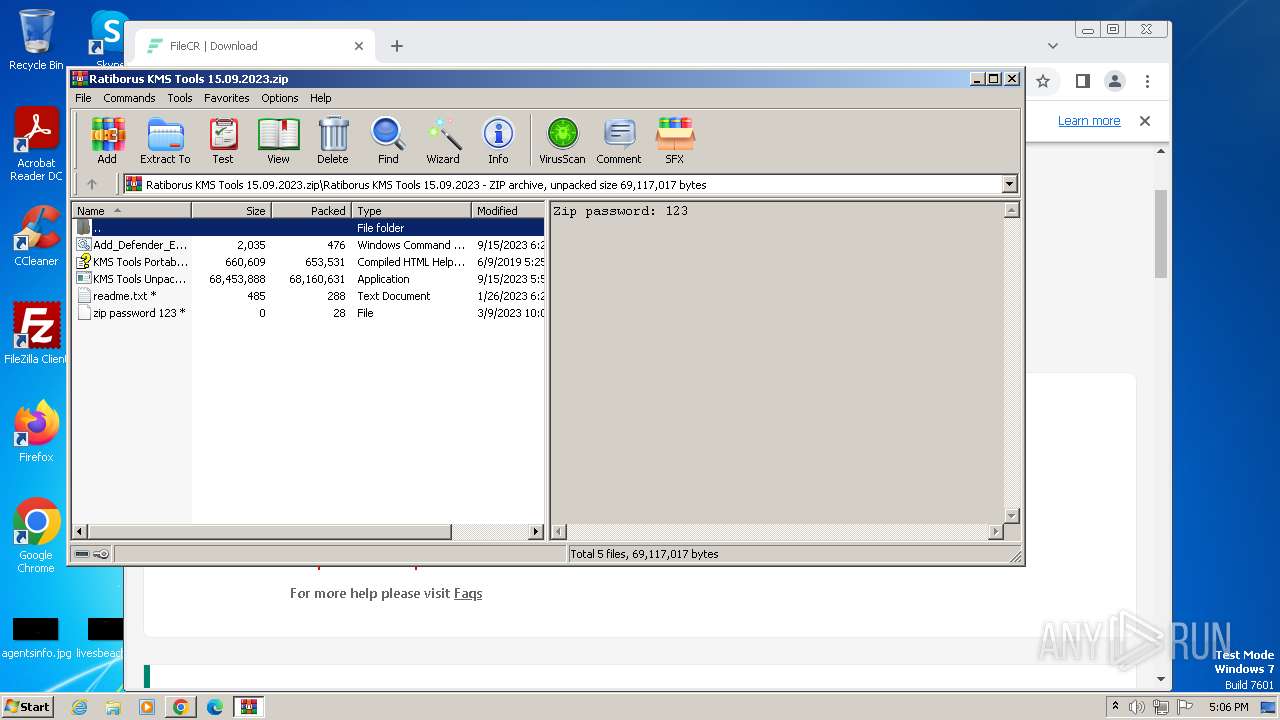Open the Help menu in WinRAR
This screenshot has width=1280, height=720.
pos(321,98)
